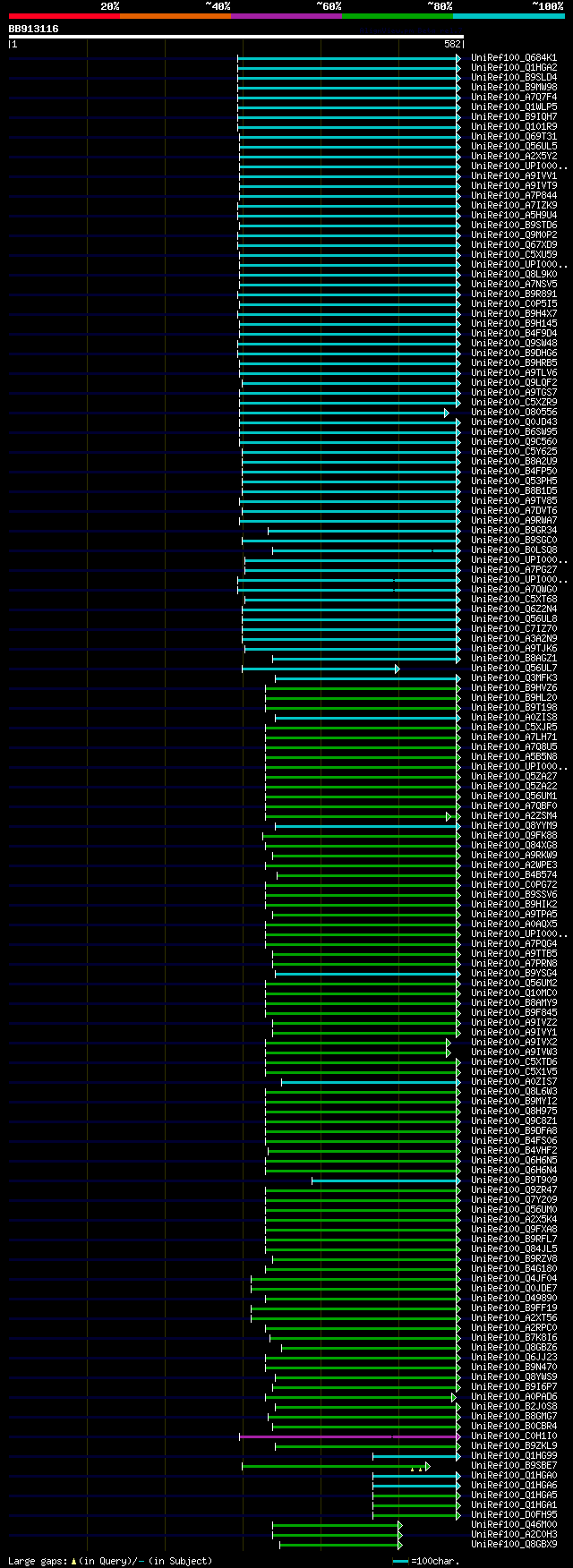Click hit label UniRef100_B9T198
573x1568 pixels.
(x=514, y=708)
